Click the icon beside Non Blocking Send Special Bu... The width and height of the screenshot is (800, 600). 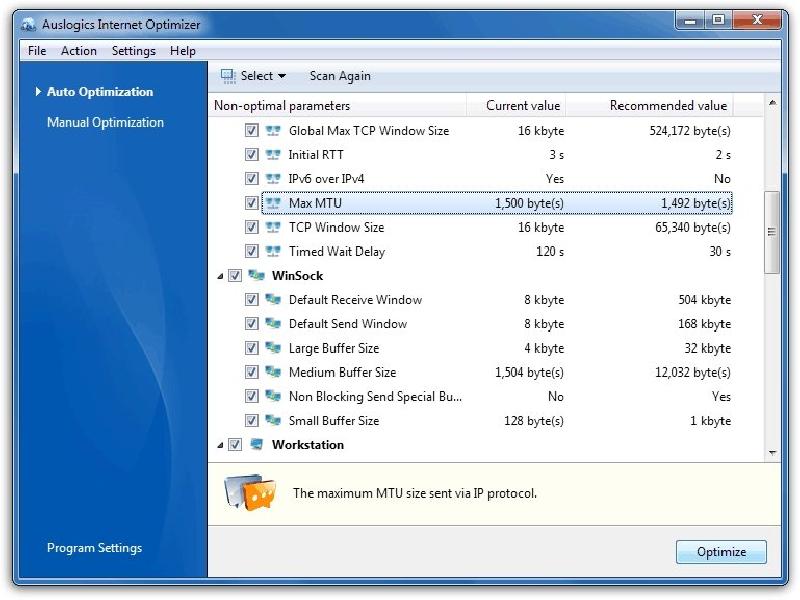click(x=273, y=396)
